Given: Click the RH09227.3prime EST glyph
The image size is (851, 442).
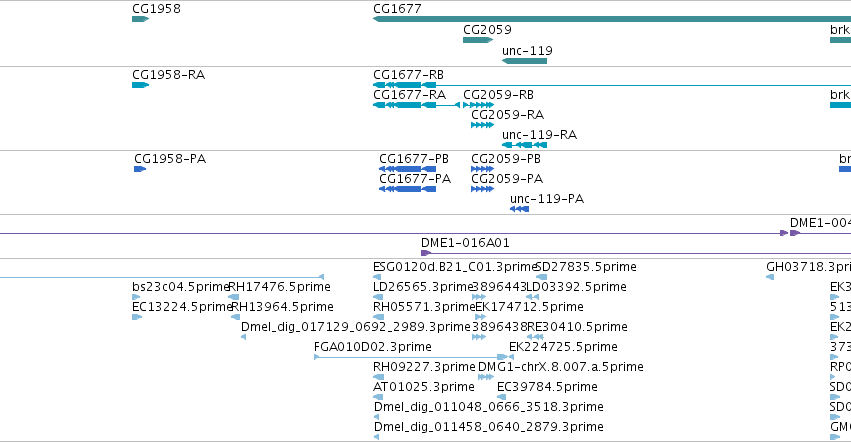Looking at the screenshot, I should point(378,377).
